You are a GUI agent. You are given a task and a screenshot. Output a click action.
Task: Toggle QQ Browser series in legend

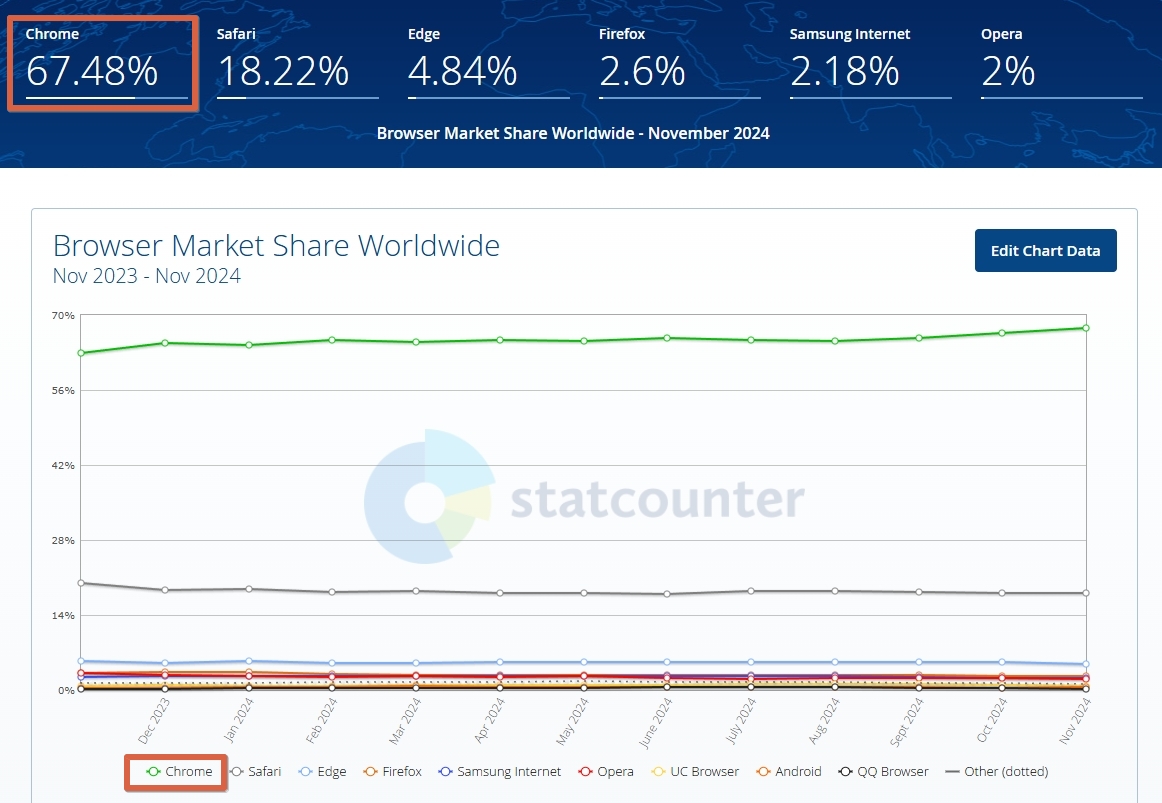click(883, 771)
